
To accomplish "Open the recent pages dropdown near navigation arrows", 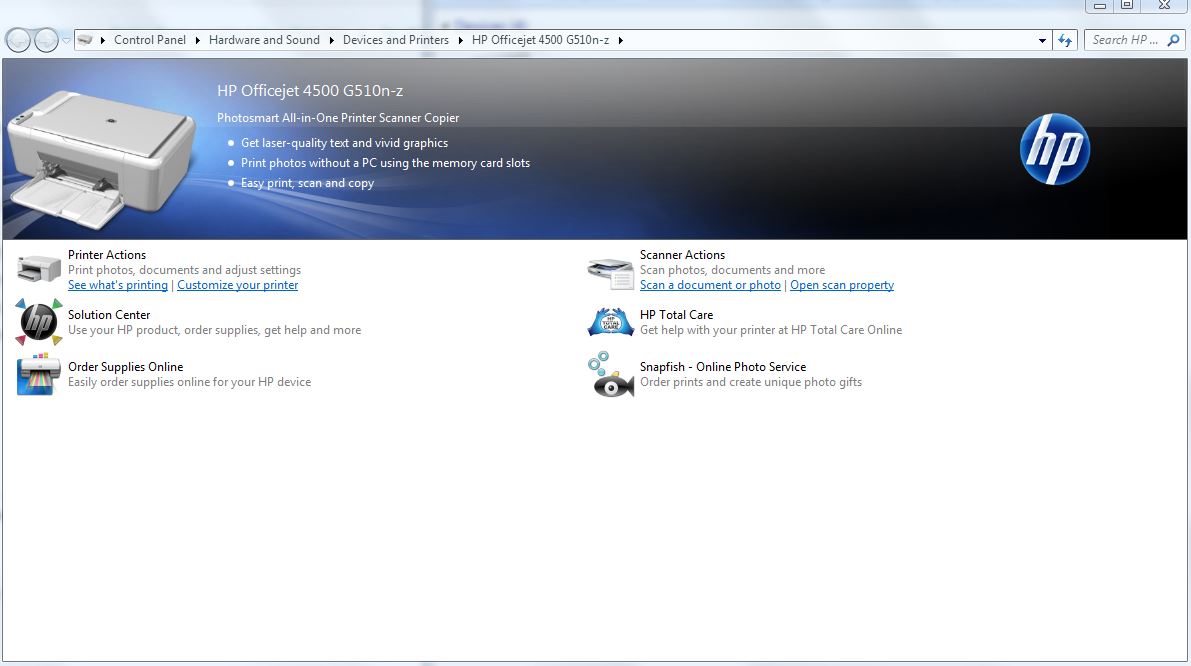I will 68,40.
